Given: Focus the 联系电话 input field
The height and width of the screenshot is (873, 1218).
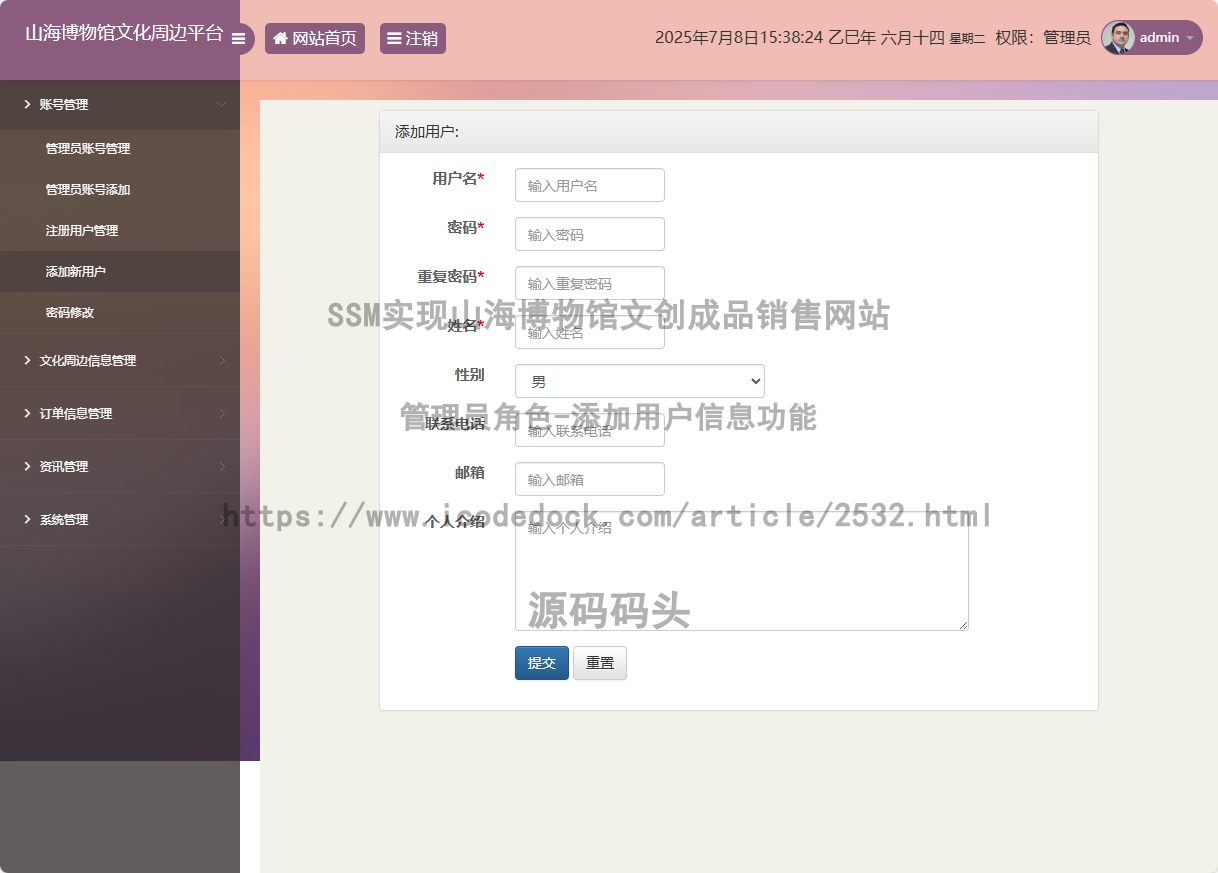Looking at the screenshot, I should [590, 430].
